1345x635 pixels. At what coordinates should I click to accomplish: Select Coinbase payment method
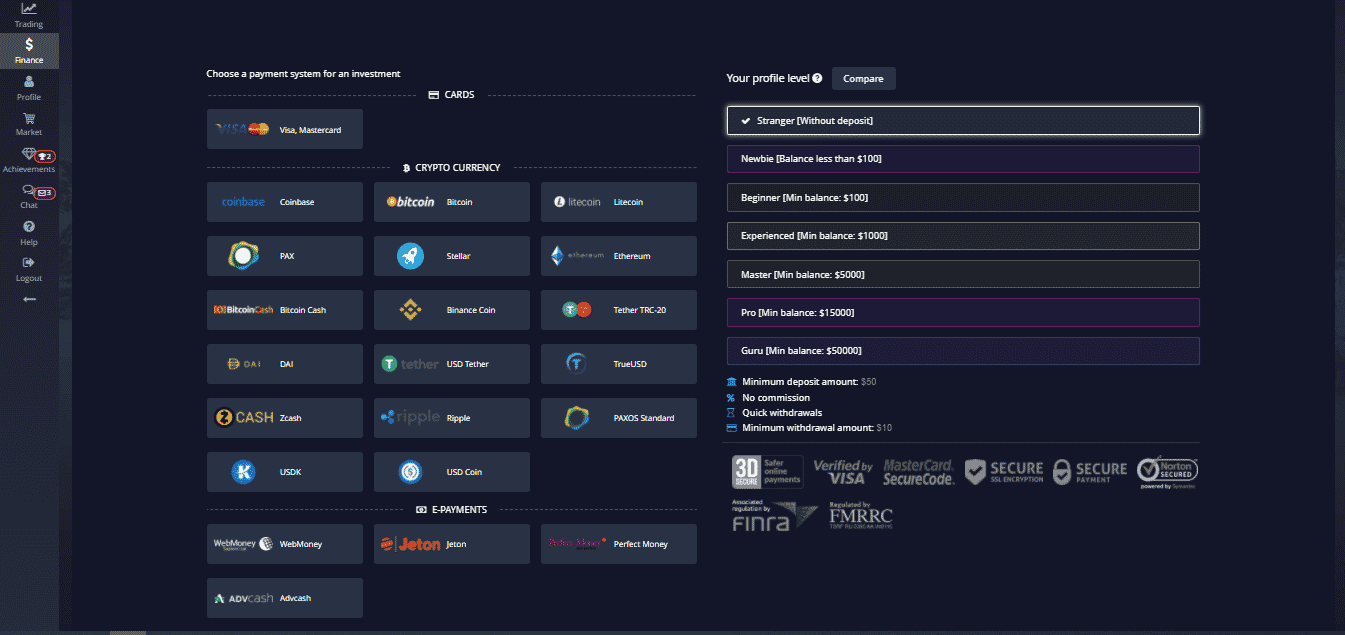click(x=285, y=202)
